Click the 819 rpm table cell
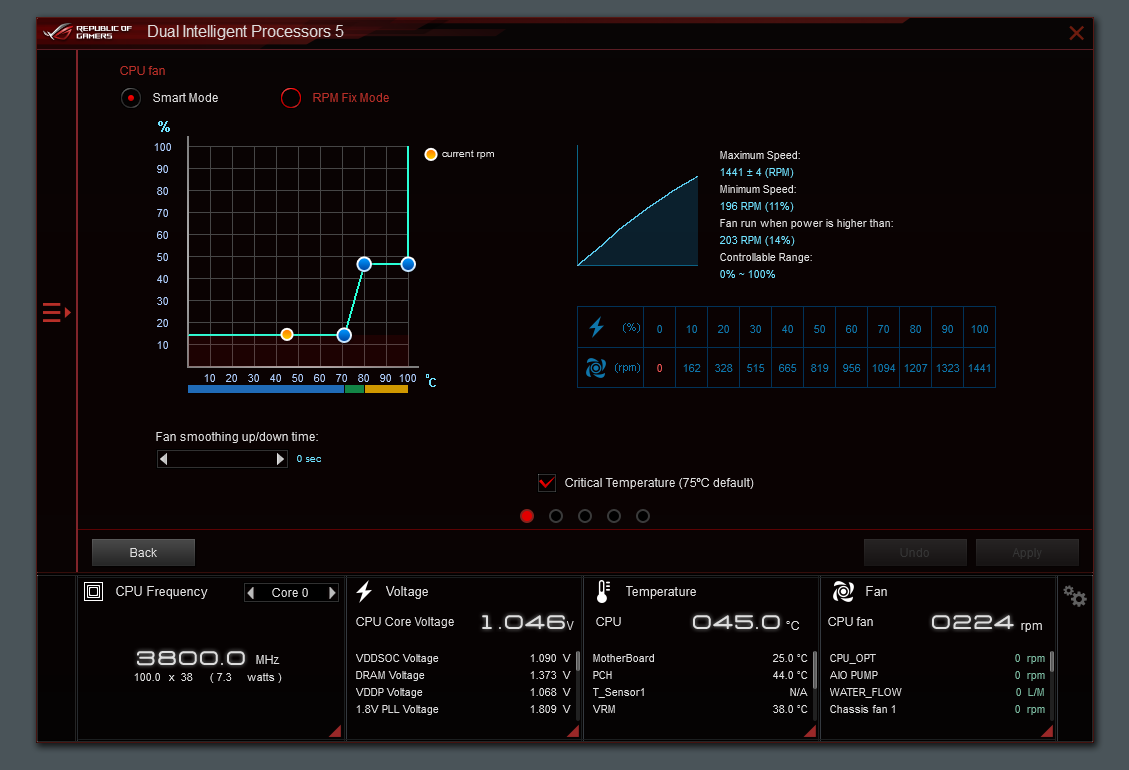The image size is (1129, 770). click(819, 368)
